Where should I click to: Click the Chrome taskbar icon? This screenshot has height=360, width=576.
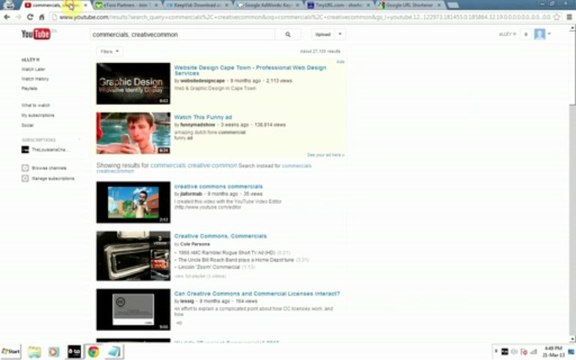point(93,352)
